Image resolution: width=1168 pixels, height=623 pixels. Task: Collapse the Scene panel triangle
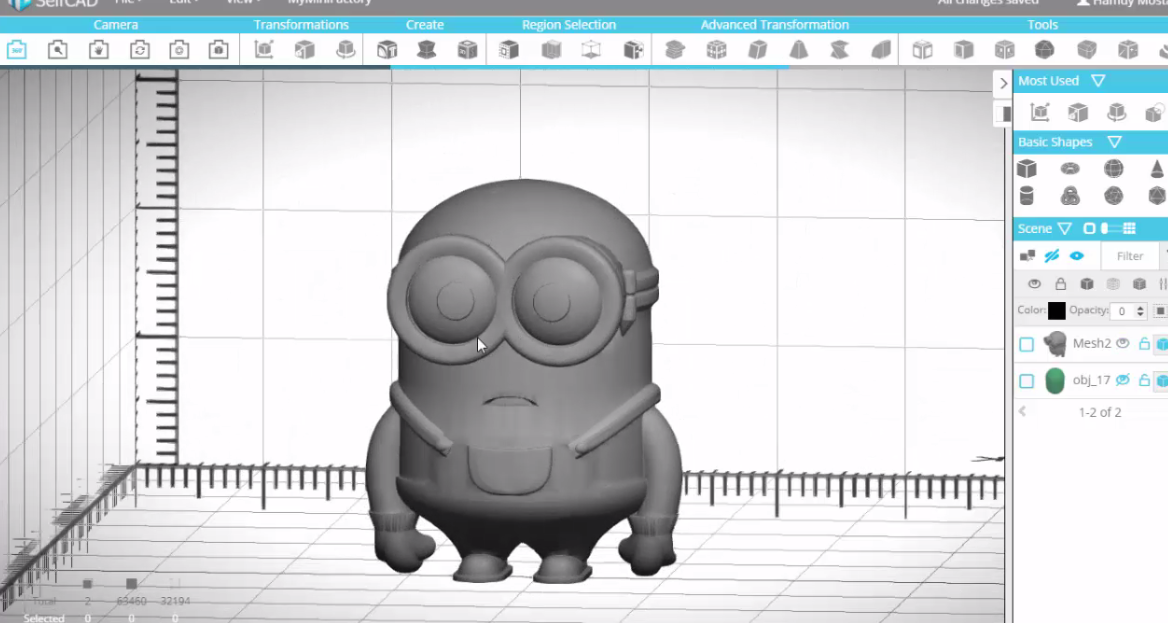coord(1064,228)
